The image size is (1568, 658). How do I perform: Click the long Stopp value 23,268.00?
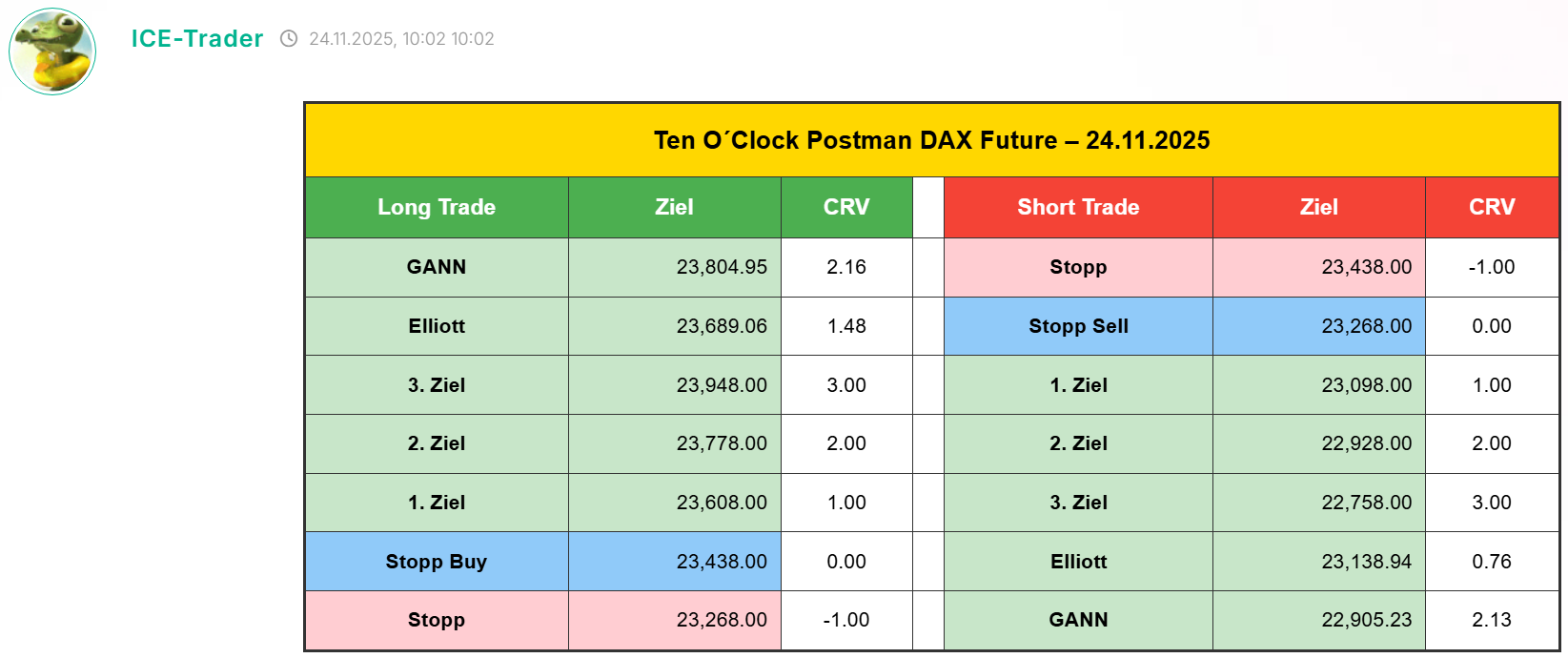click(722, 620)
